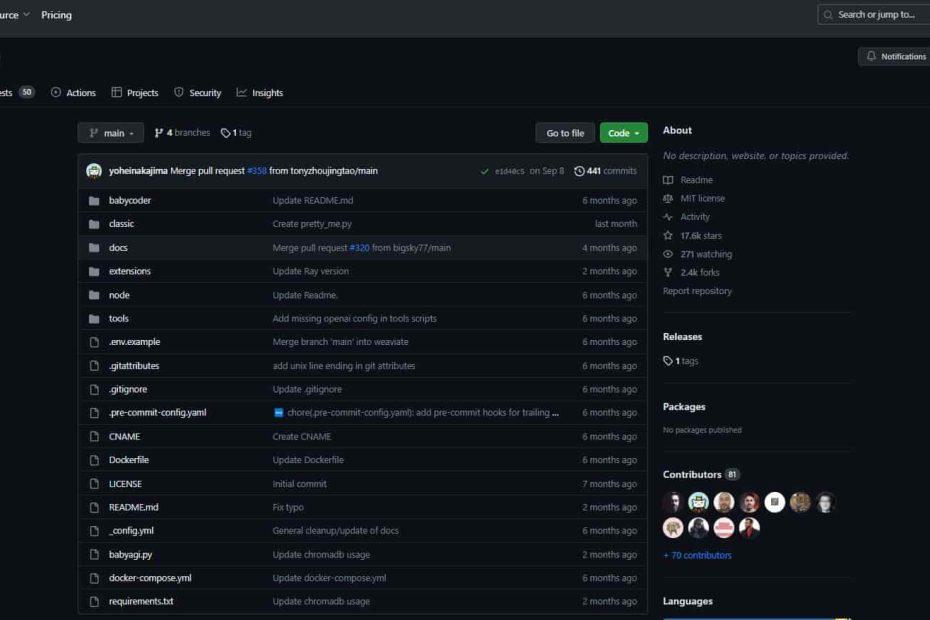Viewport: 930px width, 620px height.
Task: Switch to the Actions tab
Action: 73,93
